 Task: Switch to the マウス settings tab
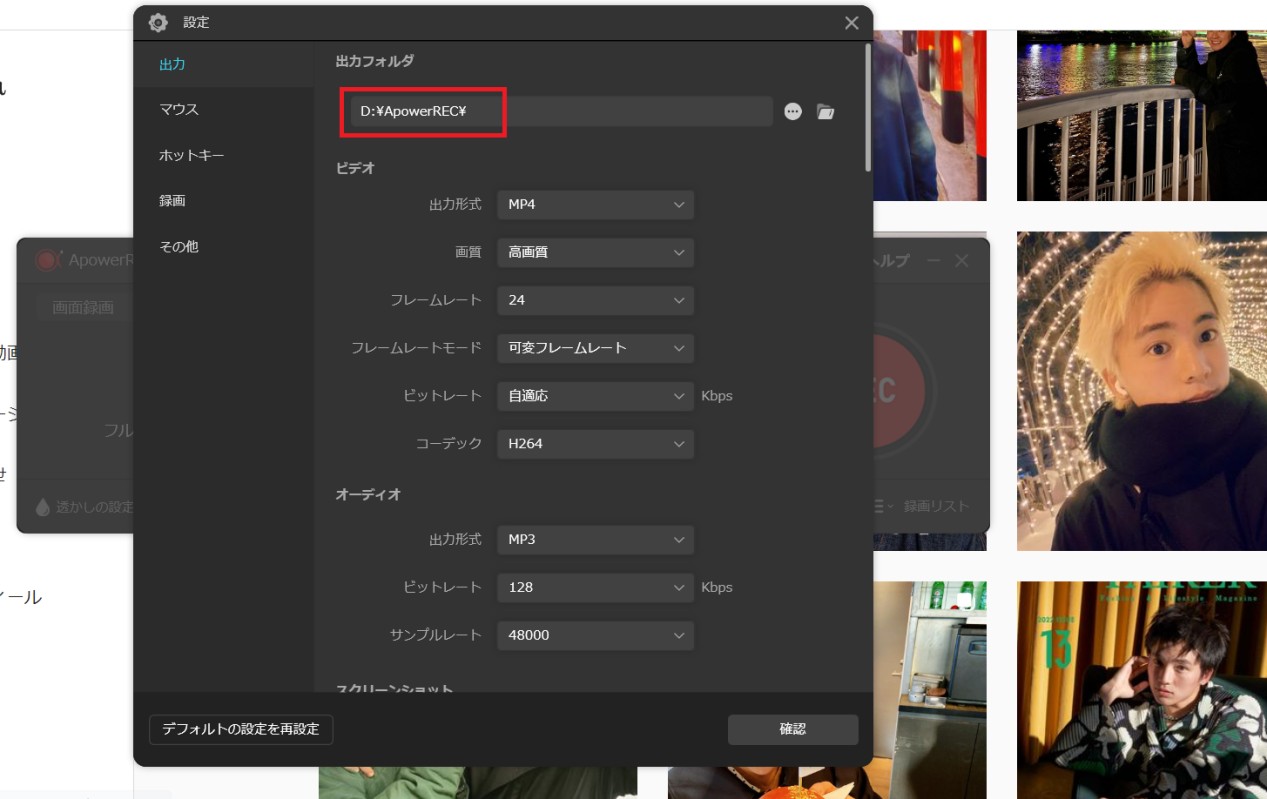[224, 110]
